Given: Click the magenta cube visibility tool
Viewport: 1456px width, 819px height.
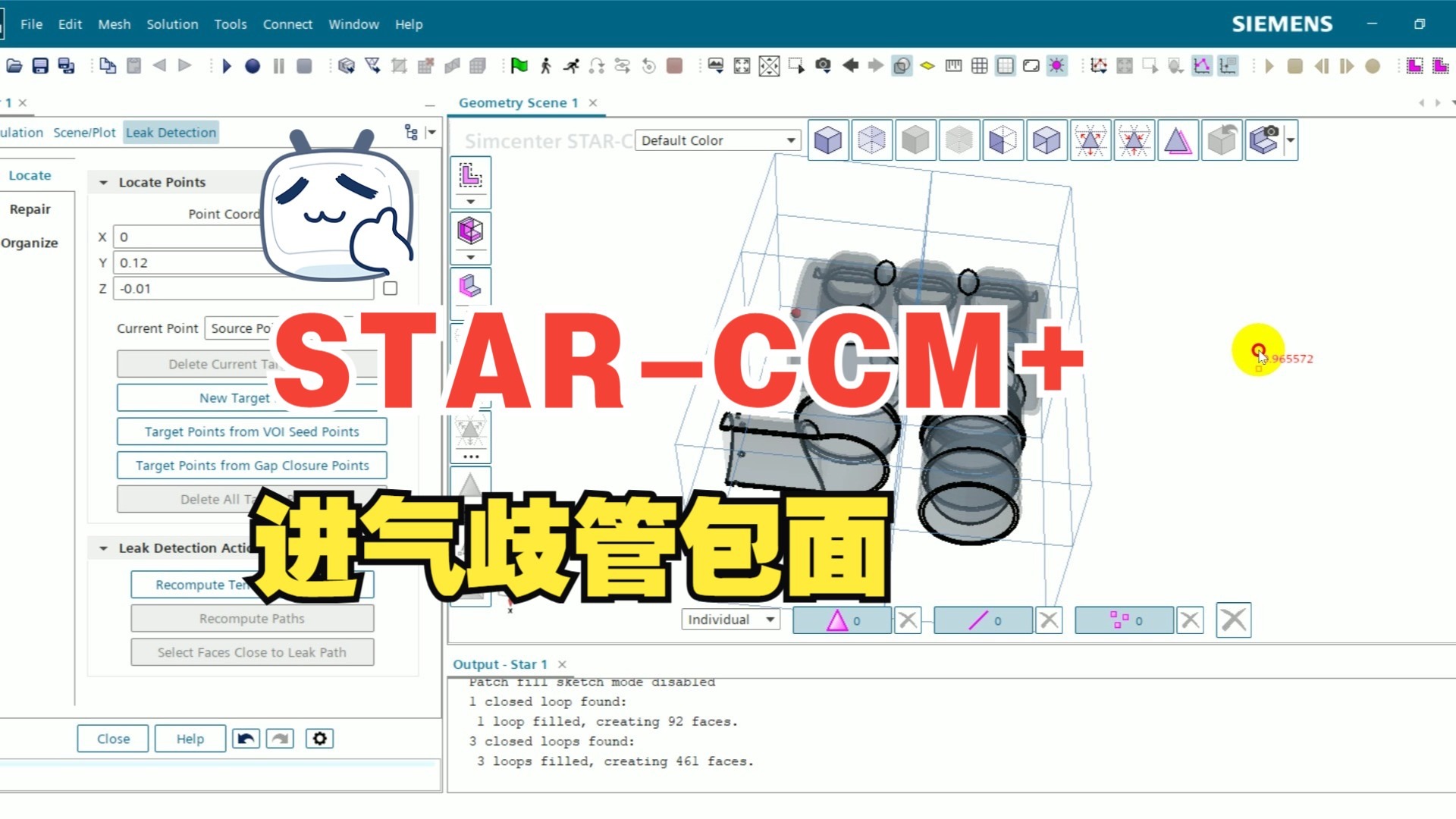Looking at the screenshot, I should point(470,231).
